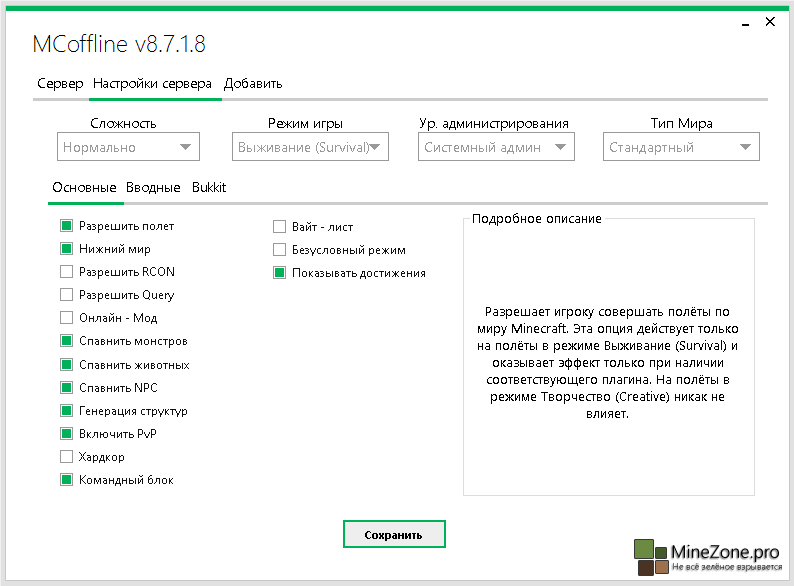Disable the Командный блок checkbox
The height and width of the screenshot is (586, 794).
click(67, 480)
